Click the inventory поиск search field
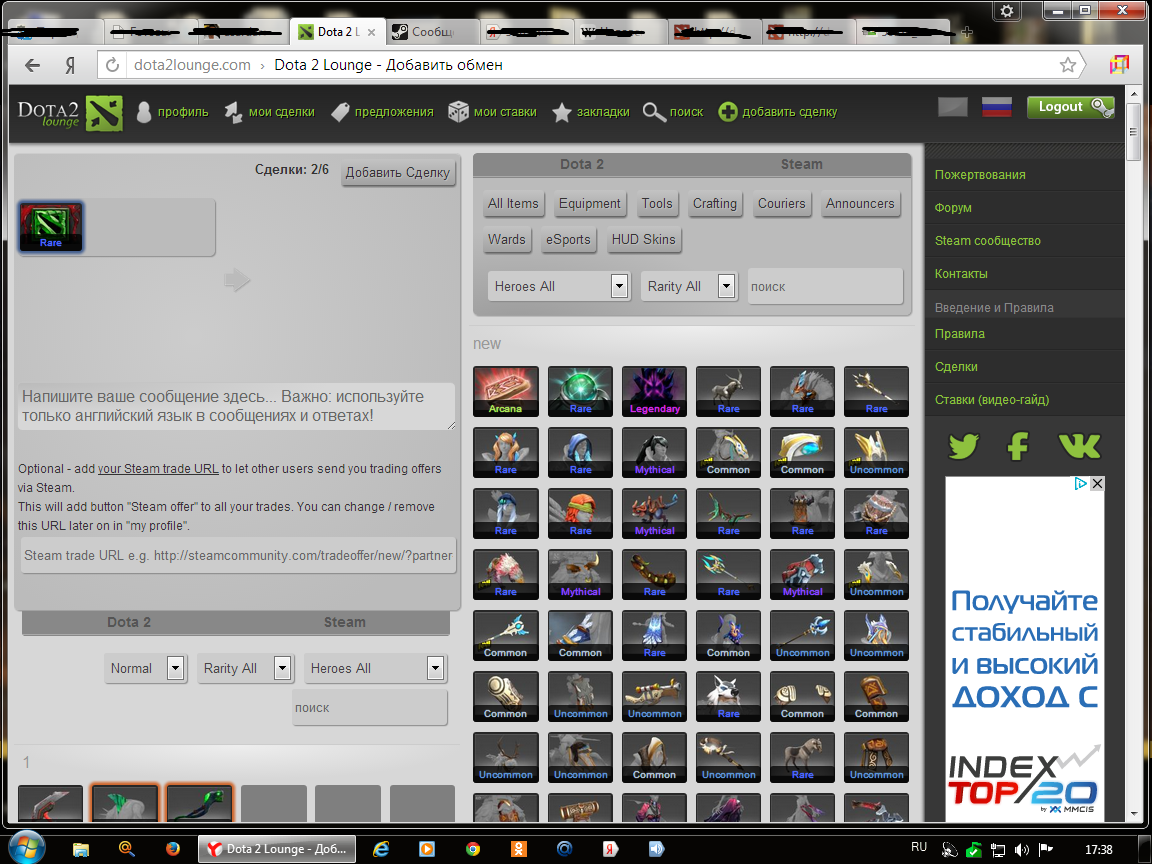1152x864 pixels. coord(370,708)
